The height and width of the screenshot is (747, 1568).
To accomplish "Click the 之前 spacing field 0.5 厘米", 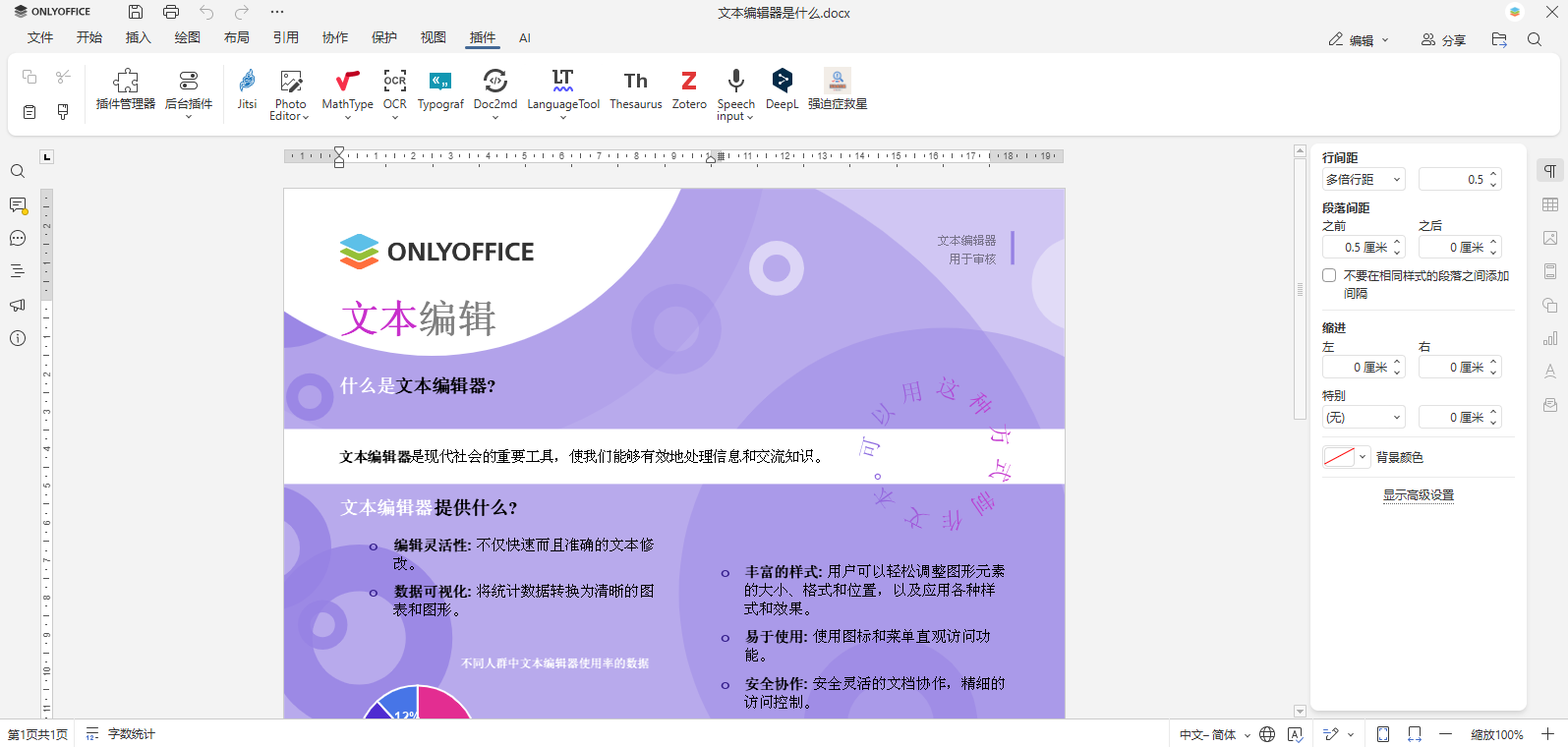I will [x=1364, y=247].
